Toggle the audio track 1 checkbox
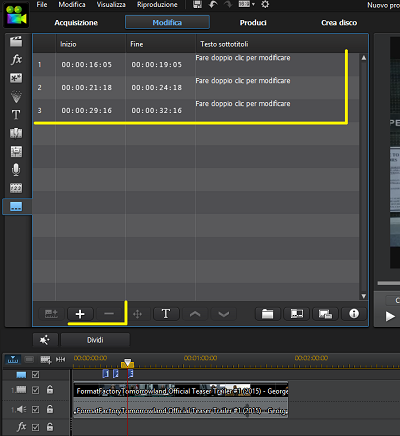The height and width of the screenshot is (436, 400). point(36,409)
